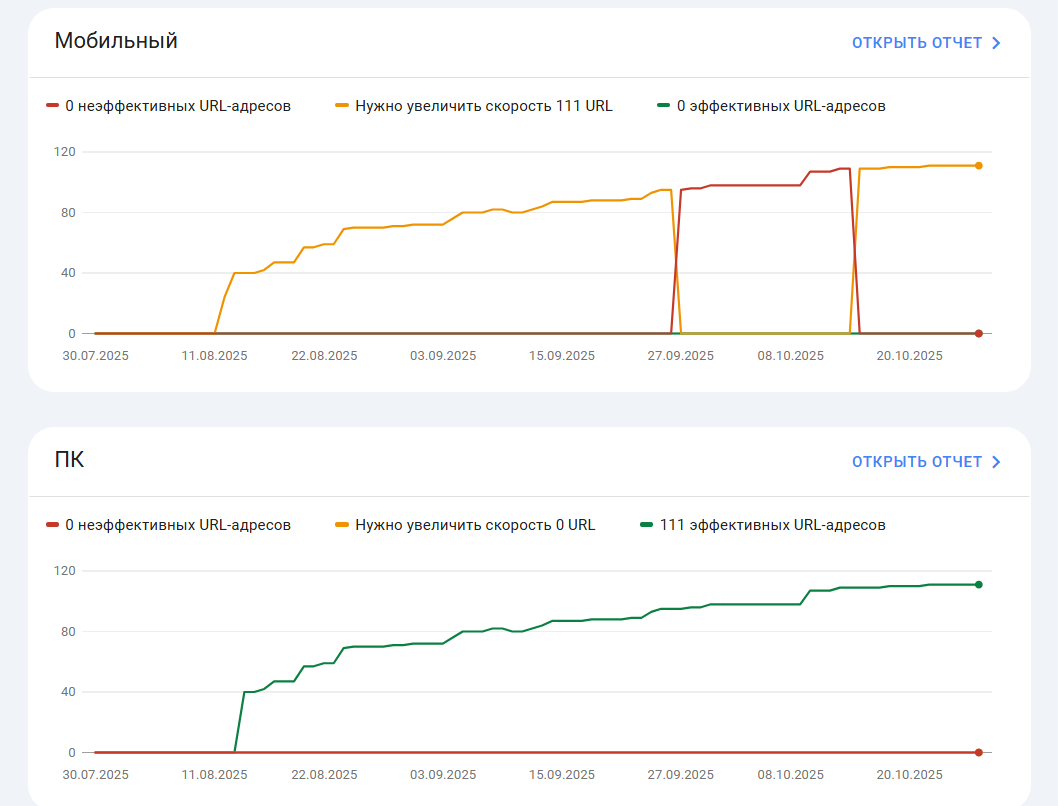Click the red legend dash in the Мобильный card
The width and height of the screenshot is (1058, 806).
53,106
